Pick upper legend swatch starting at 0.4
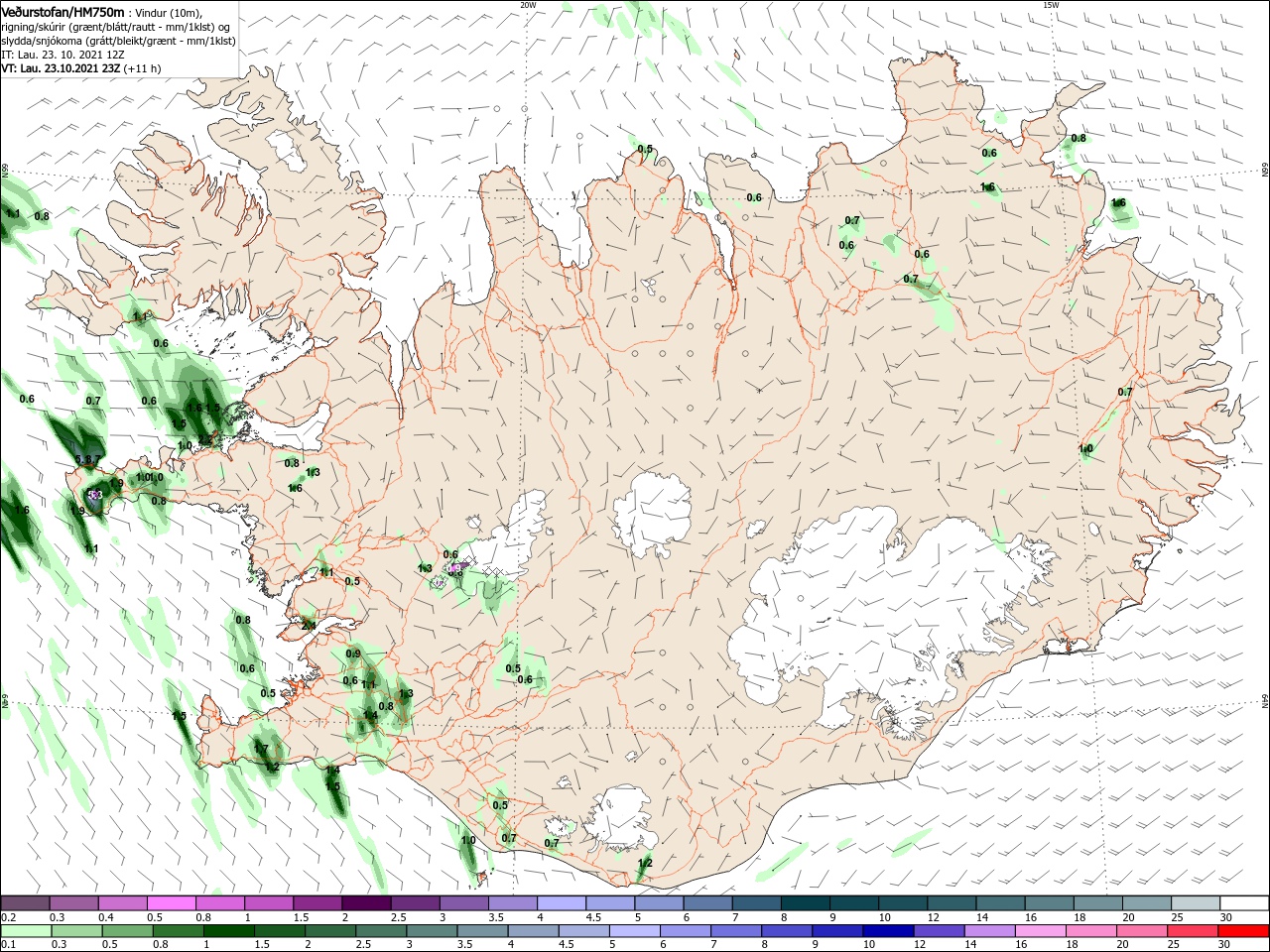 click(122, 903)
